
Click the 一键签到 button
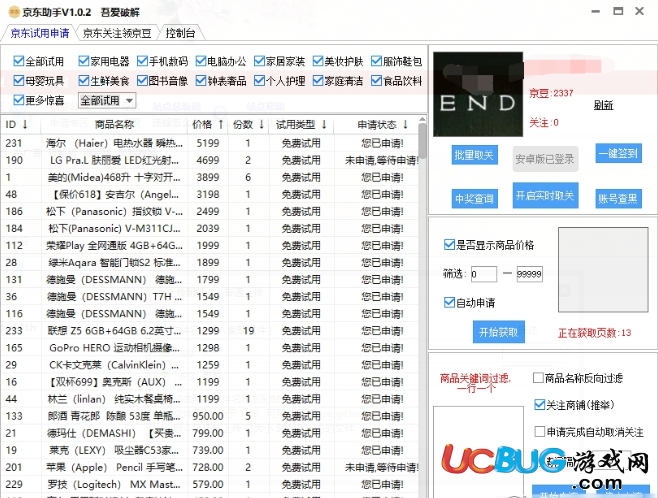point(619,153)
